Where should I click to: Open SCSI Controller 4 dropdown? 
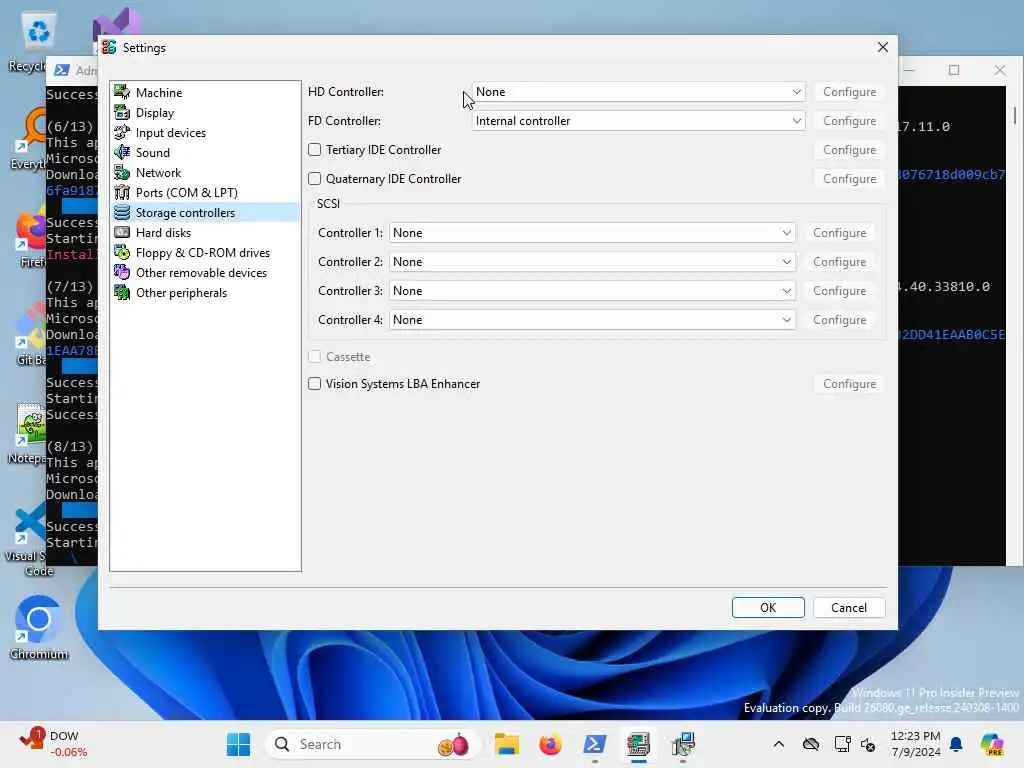pos(592,319)
